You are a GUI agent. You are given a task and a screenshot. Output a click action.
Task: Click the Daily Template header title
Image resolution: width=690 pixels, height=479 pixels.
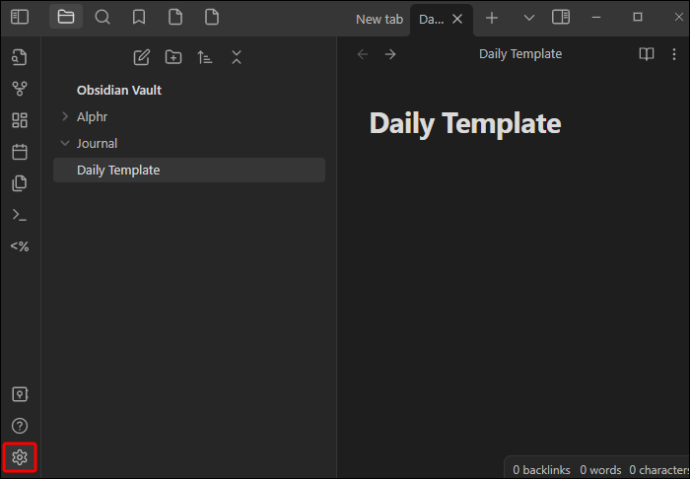coord(520,54)
